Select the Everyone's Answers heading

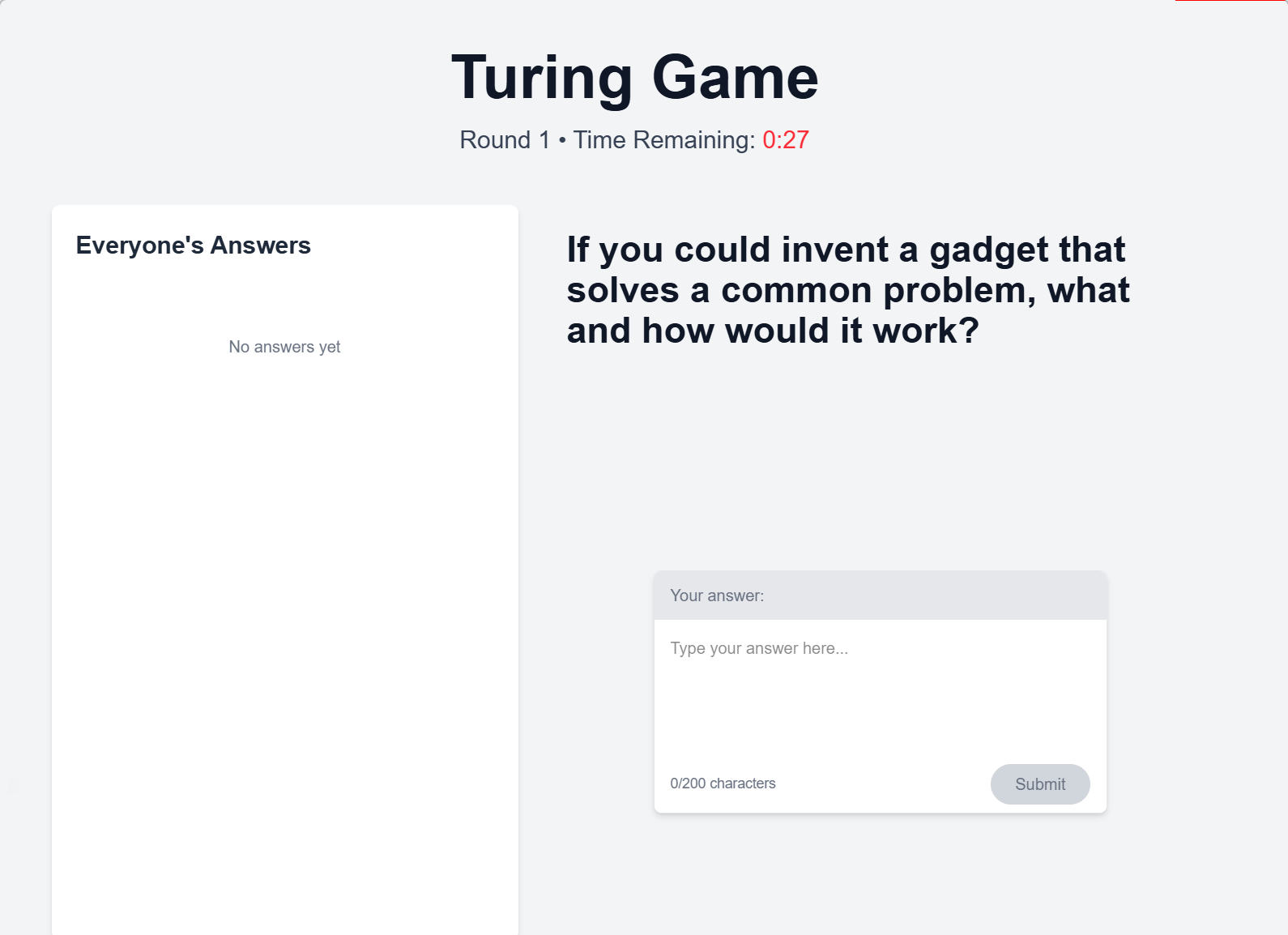click(193, 245)
